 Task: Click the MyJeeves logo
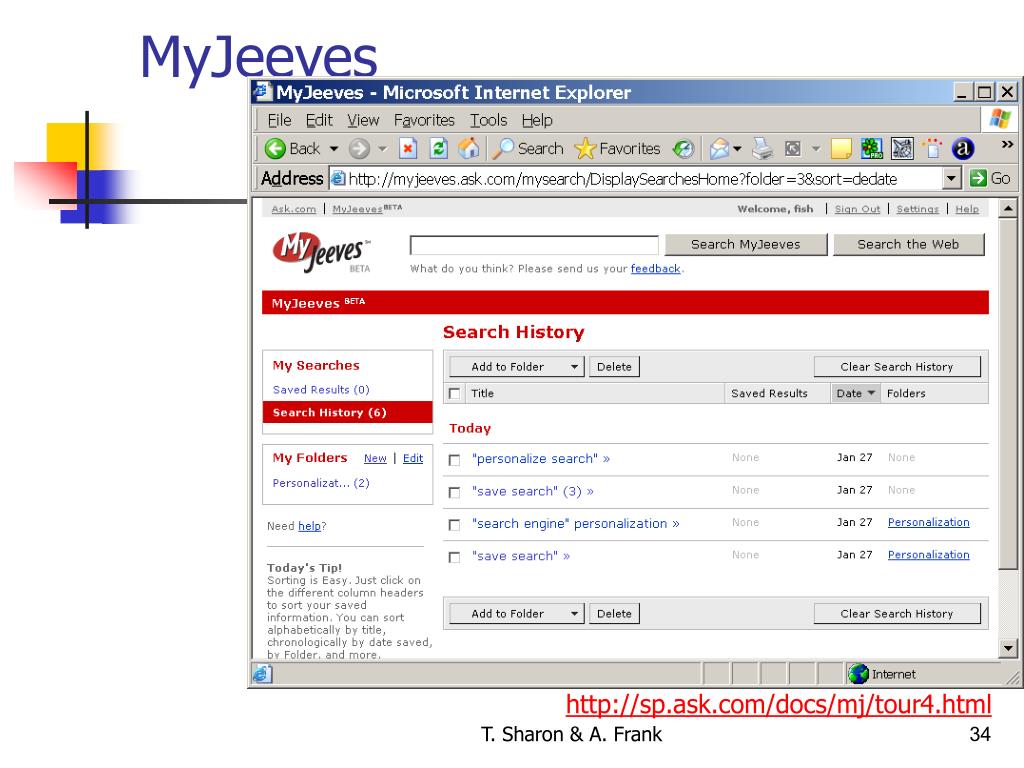[x=321, y=251]
